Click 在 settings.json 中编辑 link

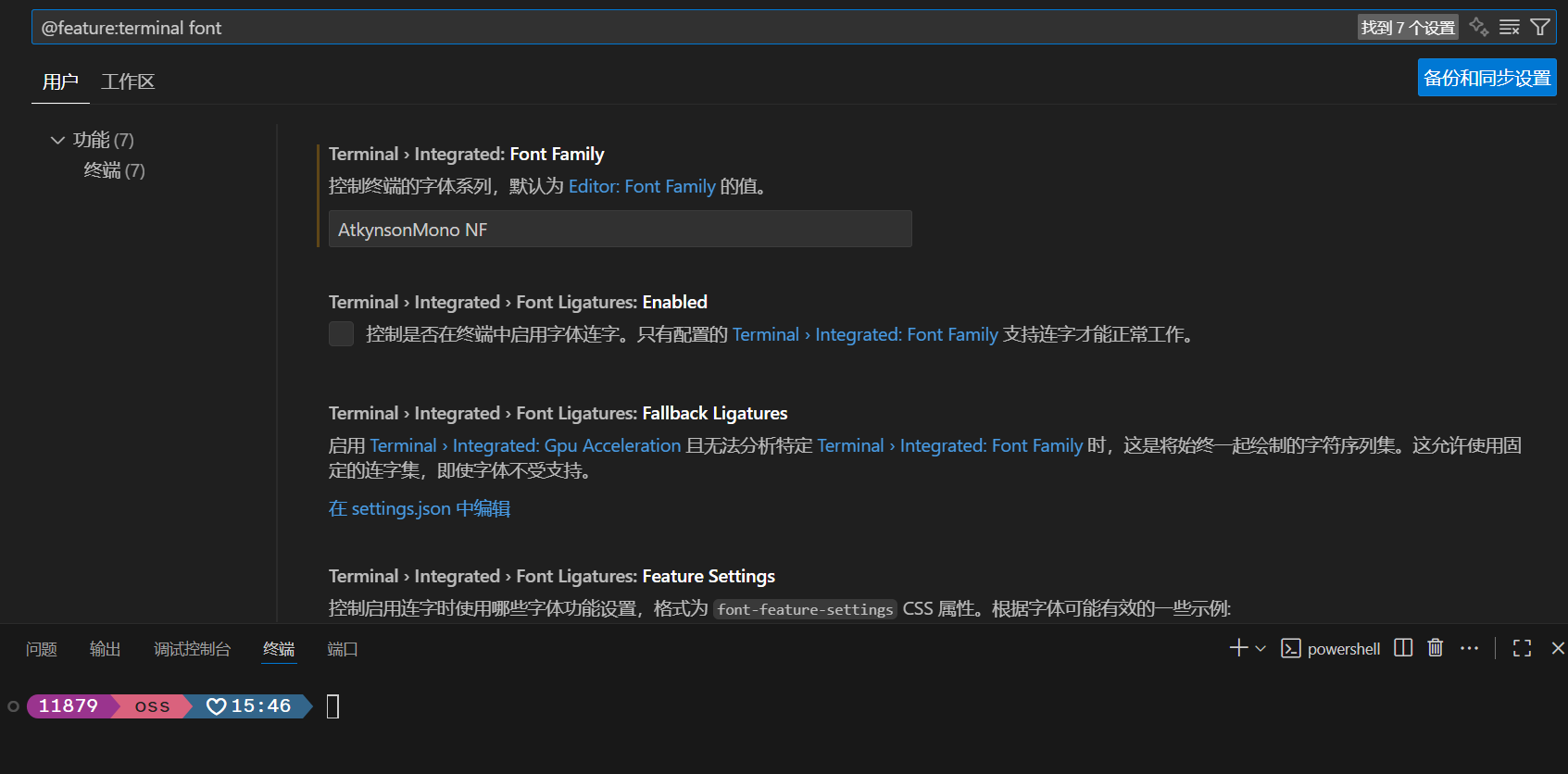tap(420, 508)
